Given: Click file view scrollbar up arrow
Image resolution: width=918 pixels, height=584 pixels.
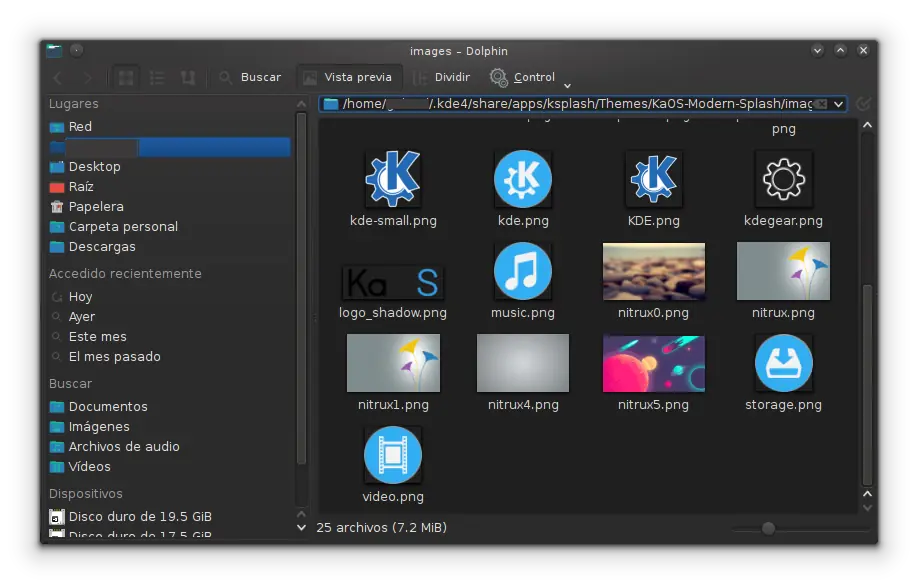Looking at the screenshot, I should coord(867,125).
